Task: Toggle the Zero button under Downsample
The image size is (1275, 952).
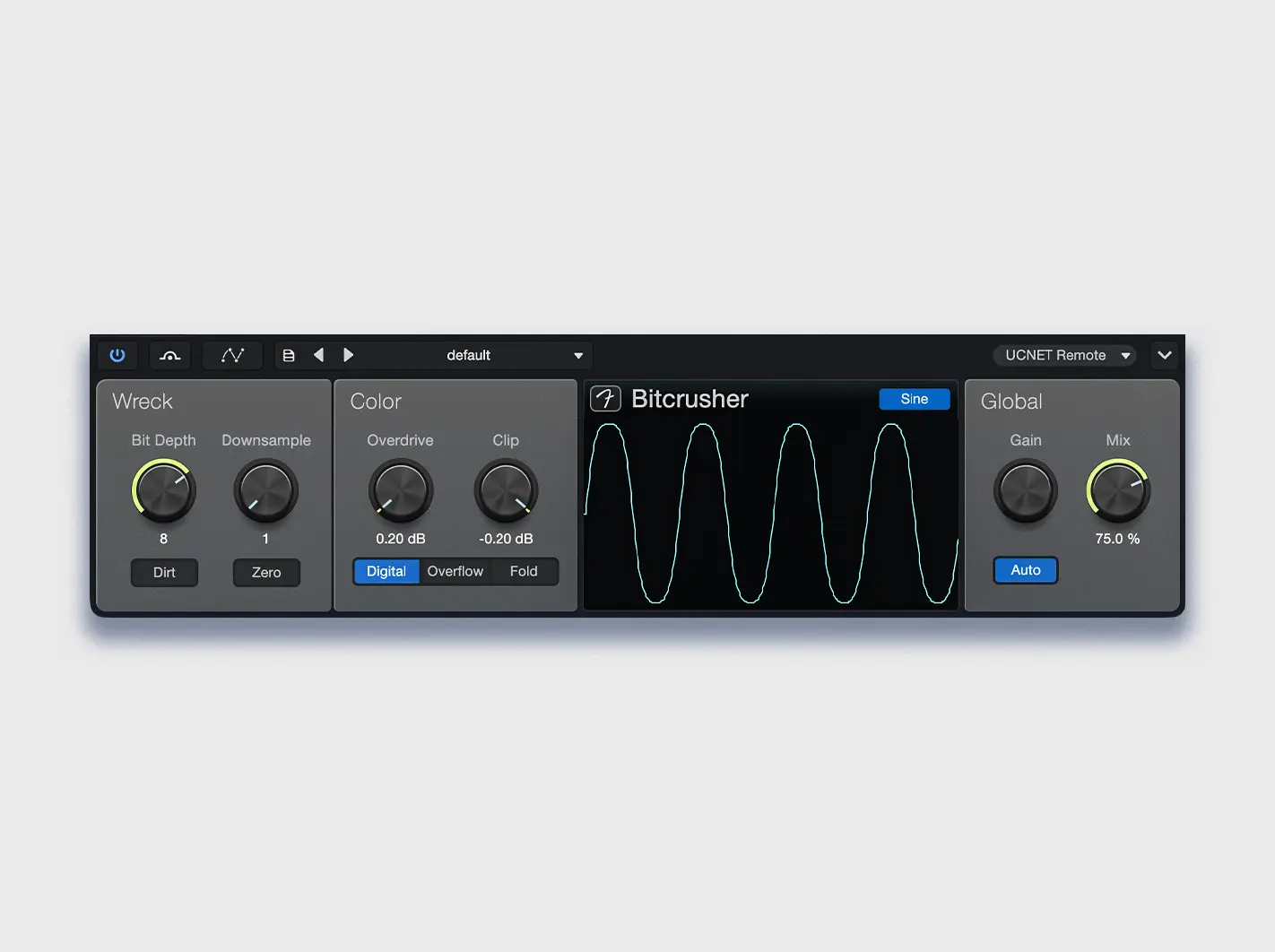Action: [266, 572]
